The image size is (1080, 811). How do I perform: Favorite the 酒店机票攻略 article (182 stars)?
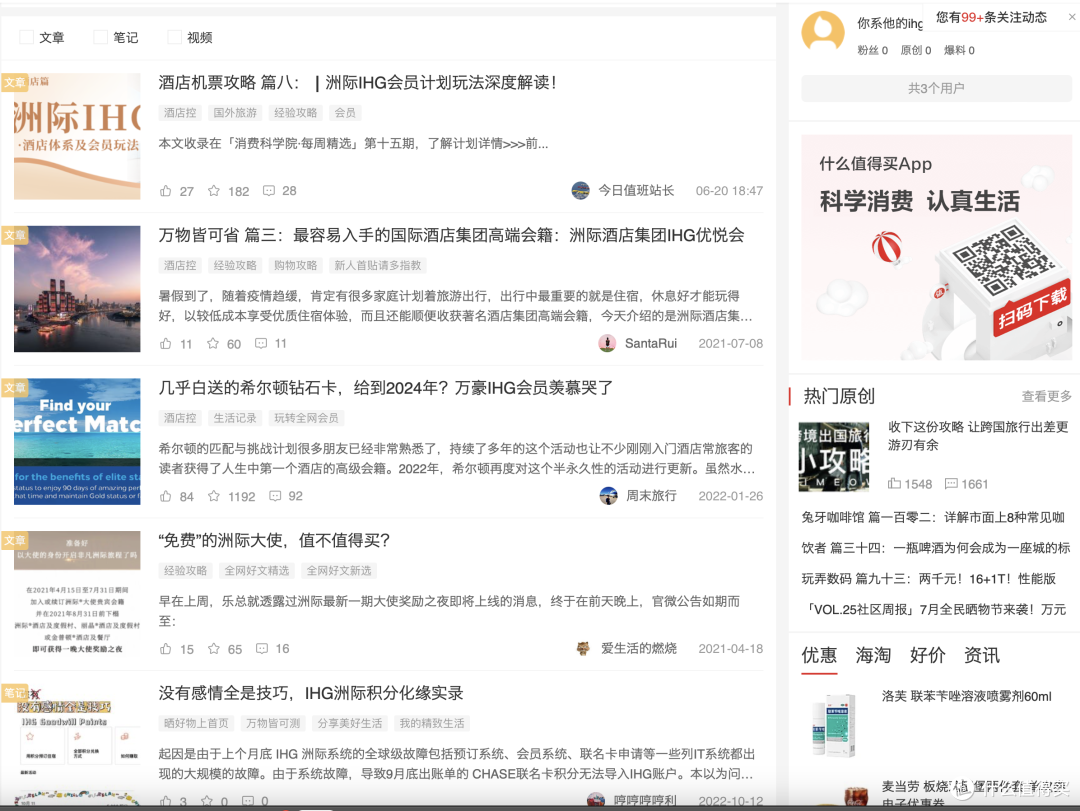pyautogui.click(x=214, y=191)
